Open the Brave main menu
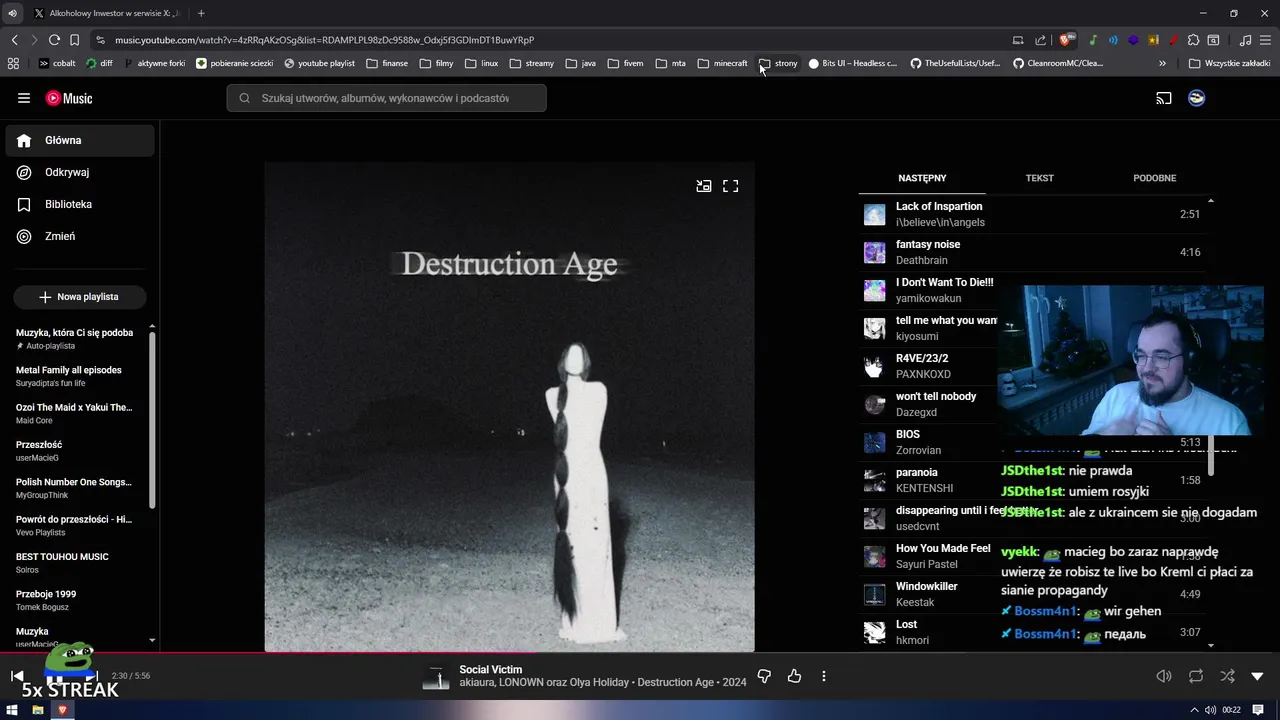 tap(1265, 40)
